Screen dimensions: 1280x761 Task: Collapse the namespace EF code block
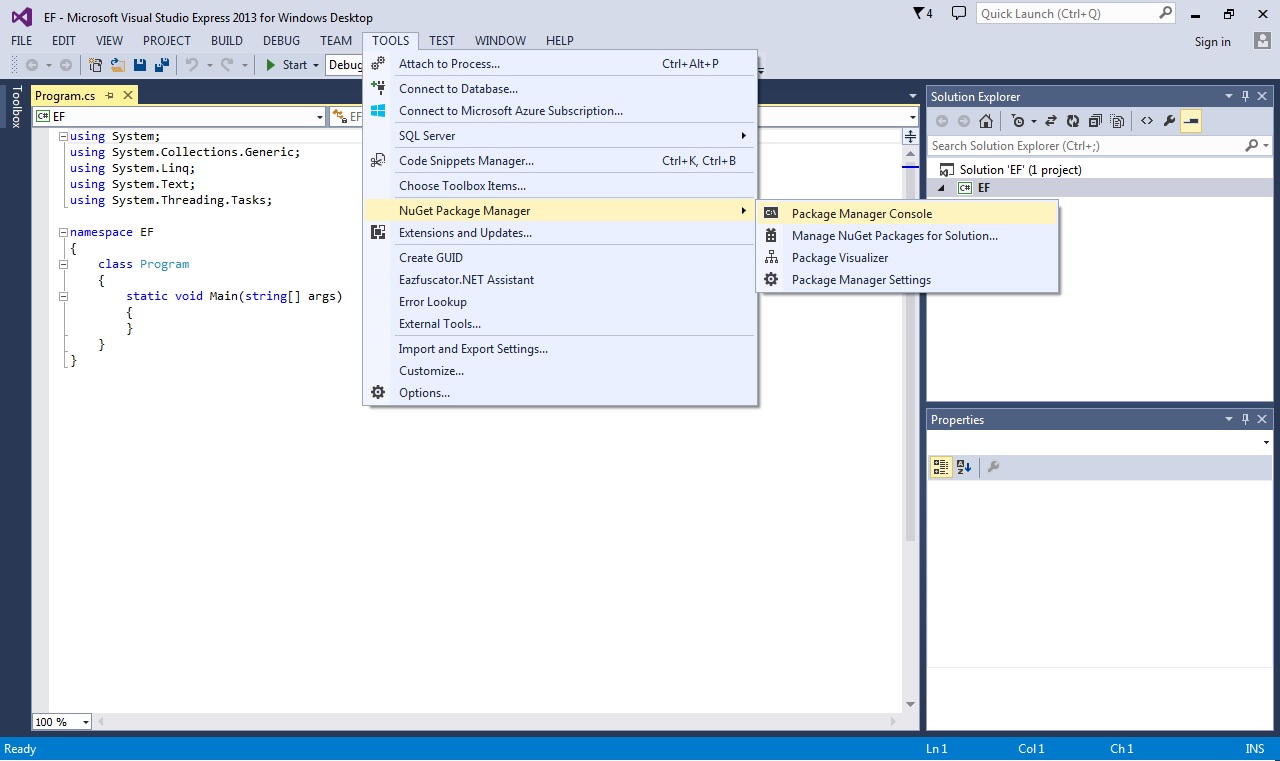click(63, 233)
